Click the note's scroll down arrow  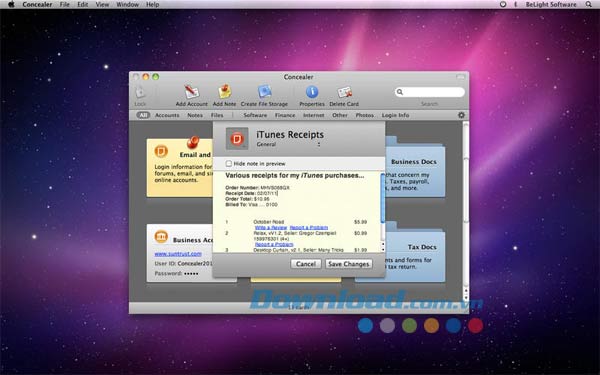pos(383,249)
